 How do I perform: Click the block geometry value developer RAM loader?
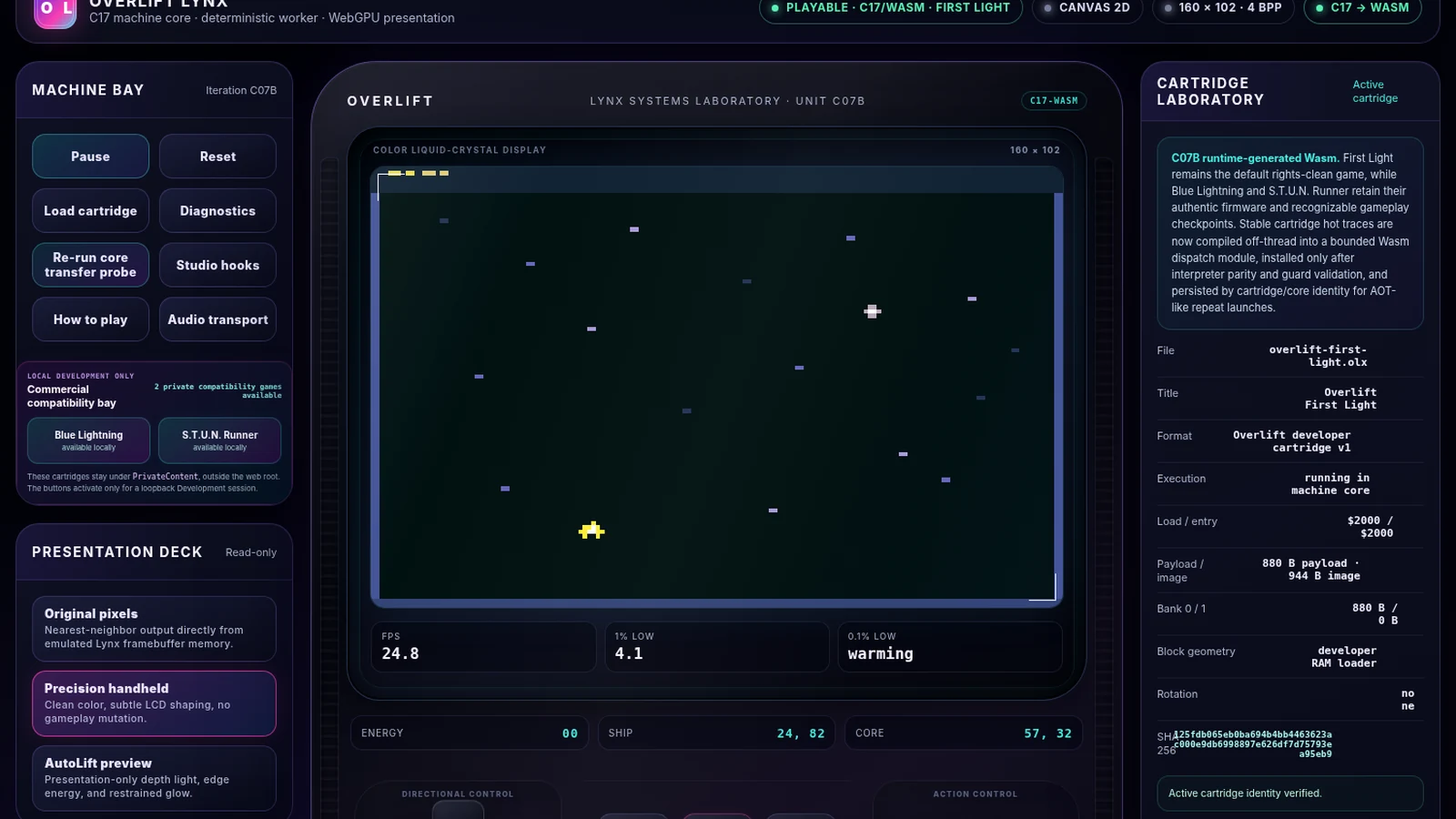(x=1344, y=657)
